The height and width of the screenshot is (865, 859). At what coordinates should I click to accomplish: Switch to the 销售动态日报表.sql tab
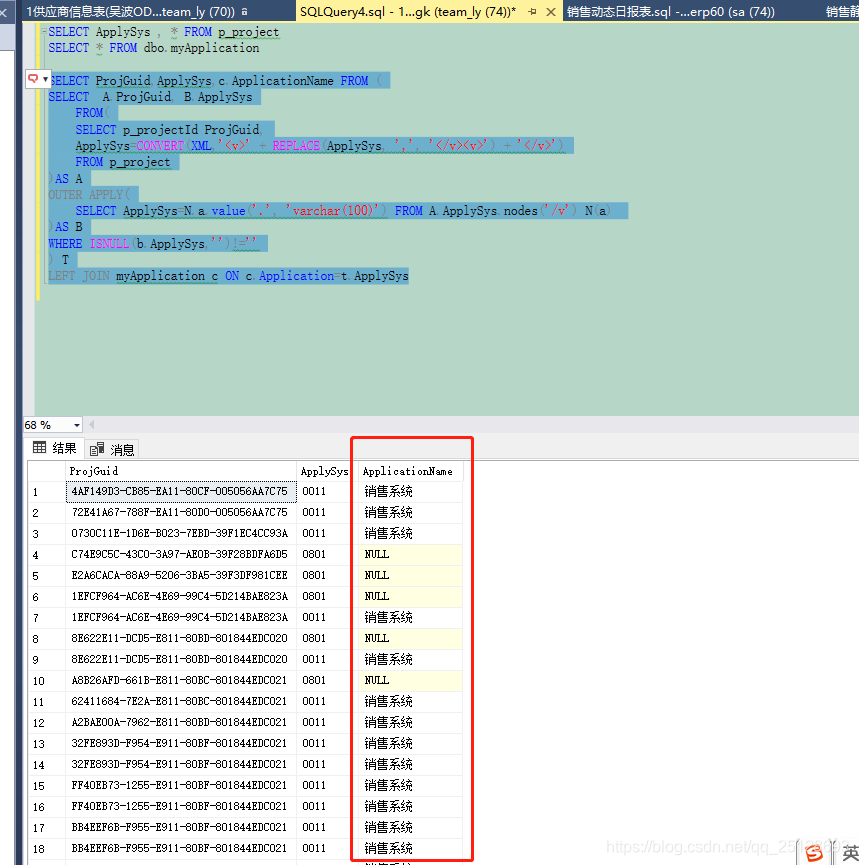(670, 12)
